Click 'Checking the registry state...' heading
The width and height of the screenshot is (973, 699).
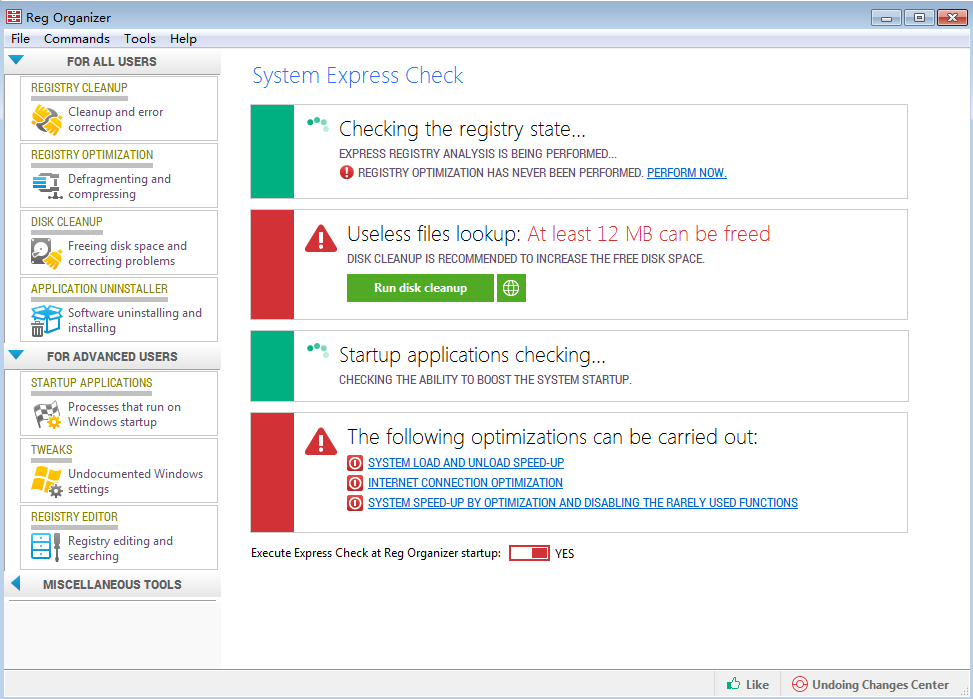pyautogui.click(x=462, y=129)
